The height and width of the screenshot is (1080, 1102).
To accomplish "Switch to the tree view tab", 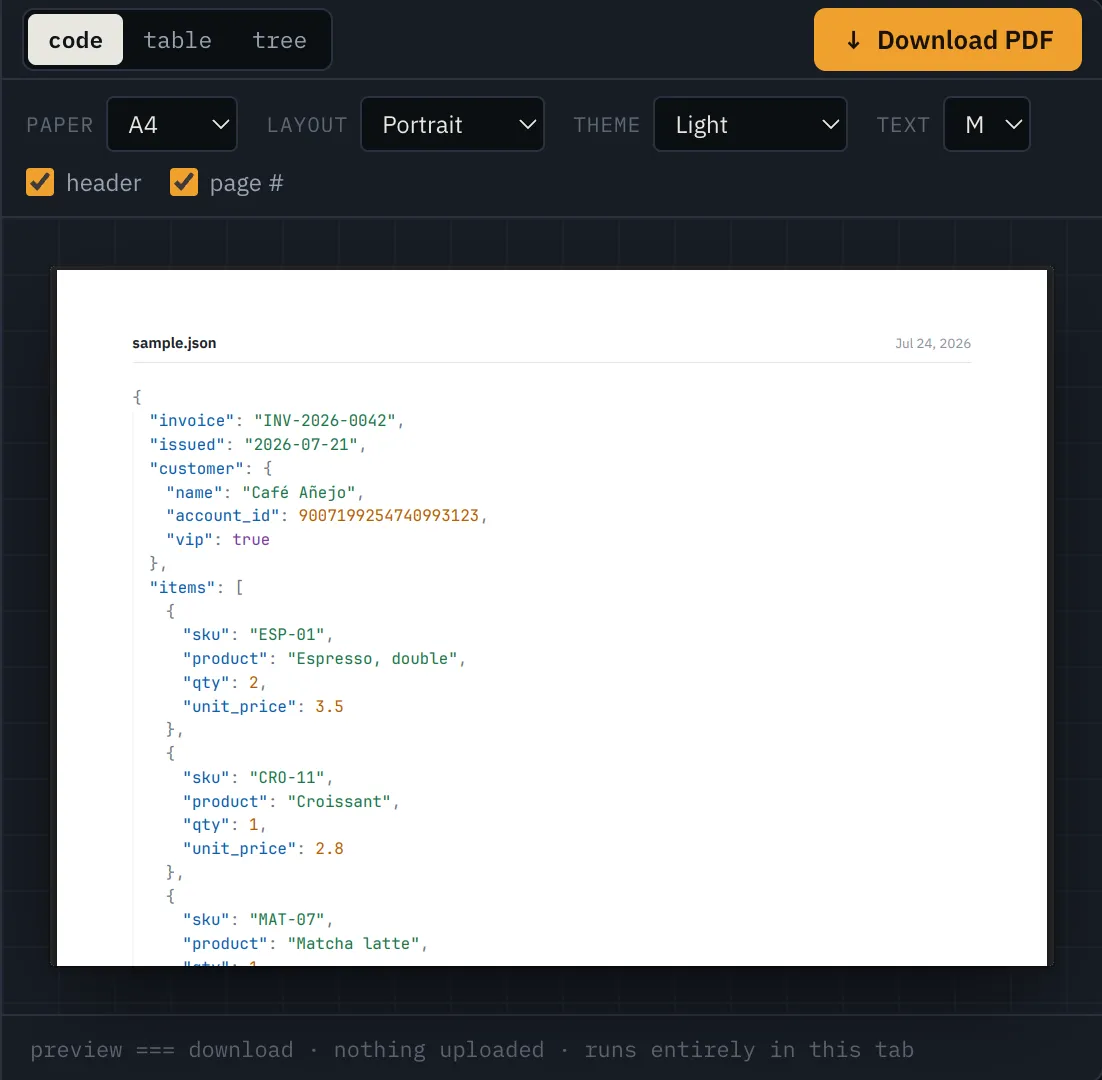I will (279, 40).
